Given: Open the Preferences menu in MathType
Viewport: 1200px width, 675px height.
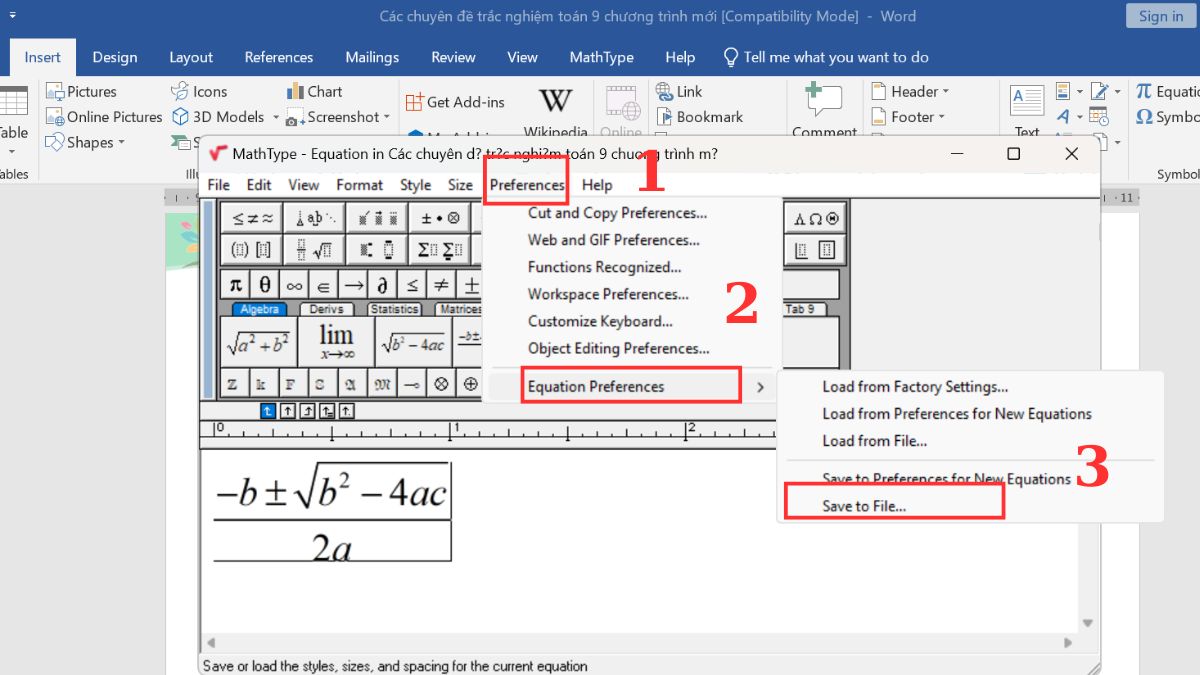Looking at the screenshot, I should [x=527, y=184].
